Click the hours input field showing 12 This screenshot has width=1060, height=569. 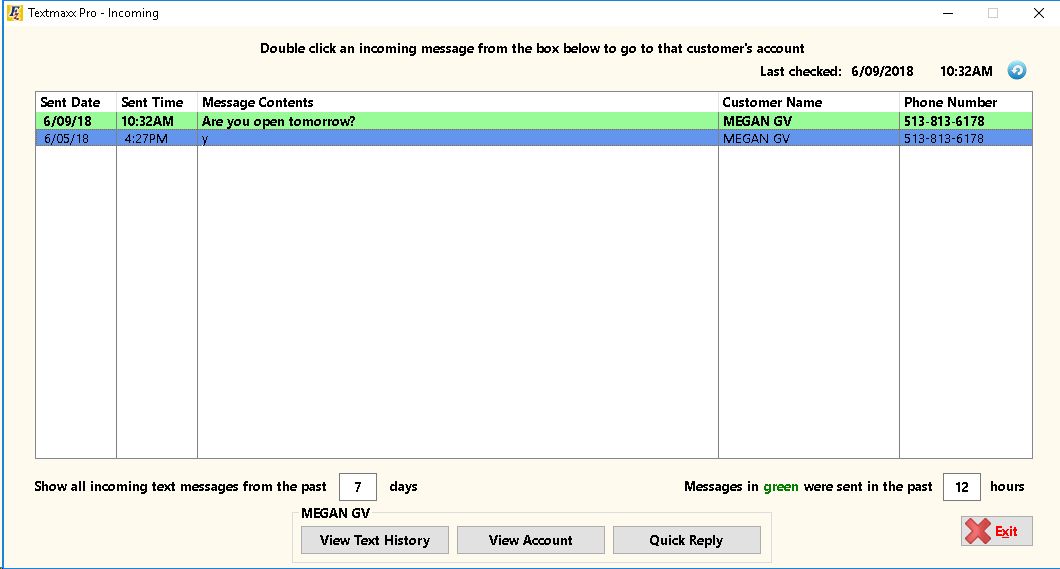pos(961,487)
